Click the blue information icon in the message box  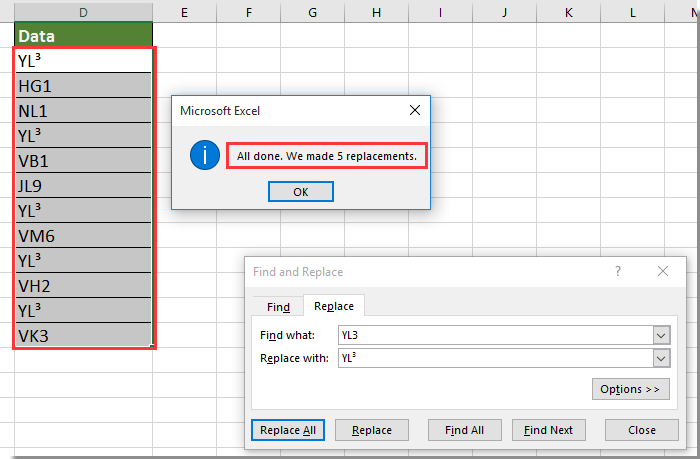(205, 156)
